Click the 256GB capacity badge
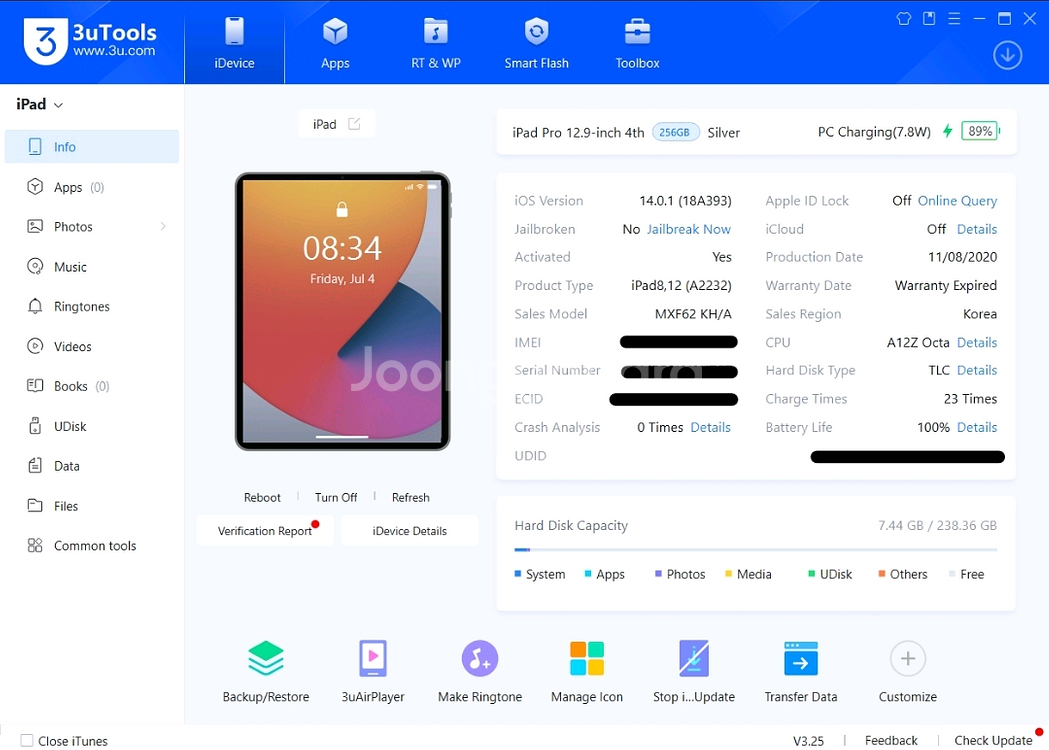This screenshot has height=750, width=1049. click(675, 132)
